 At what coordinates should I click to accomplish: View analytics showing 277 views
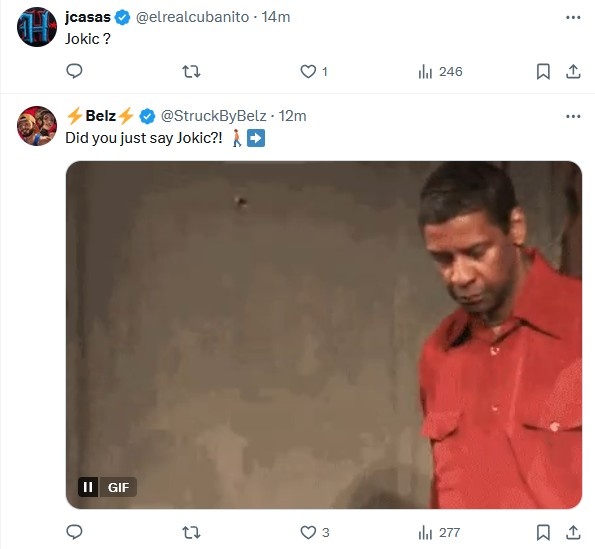point(439,532)
